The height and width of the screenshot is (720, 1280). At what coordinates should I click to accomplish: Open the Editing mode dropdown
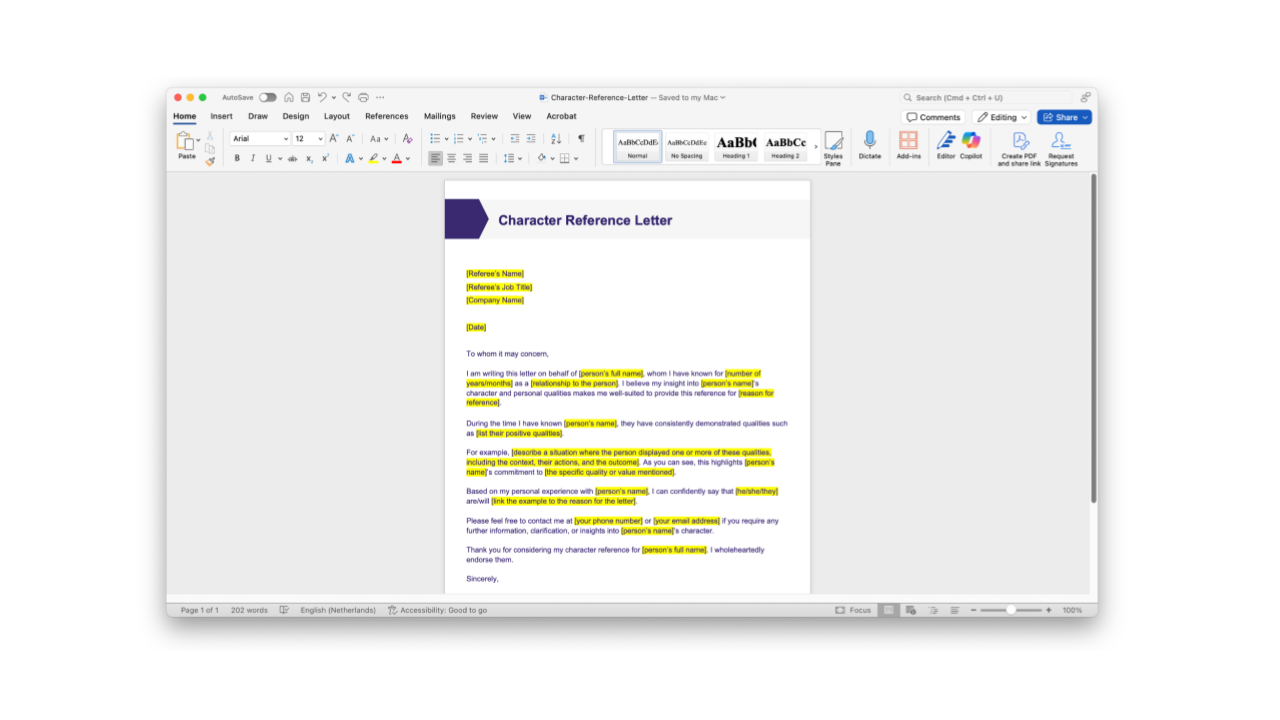1001,117
